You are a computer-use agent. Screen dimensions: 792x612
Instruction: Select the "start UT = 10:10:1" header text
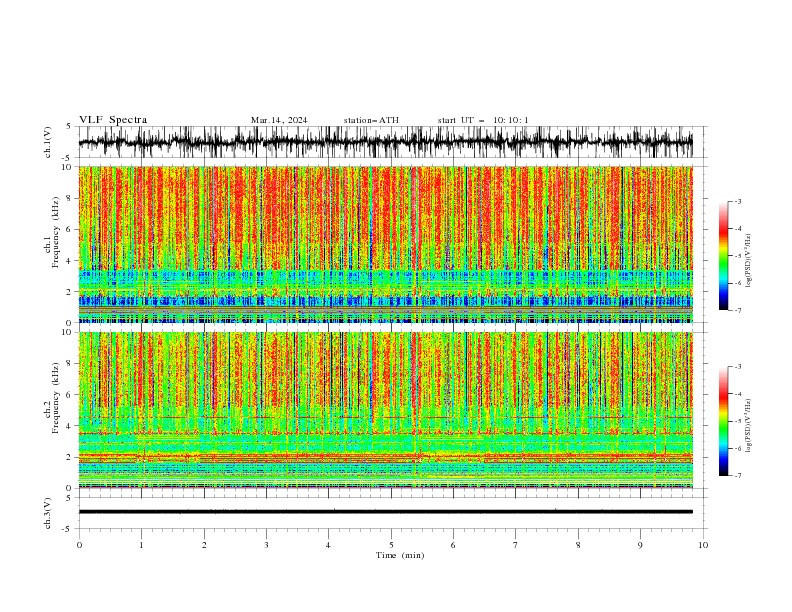click(483, 120)
